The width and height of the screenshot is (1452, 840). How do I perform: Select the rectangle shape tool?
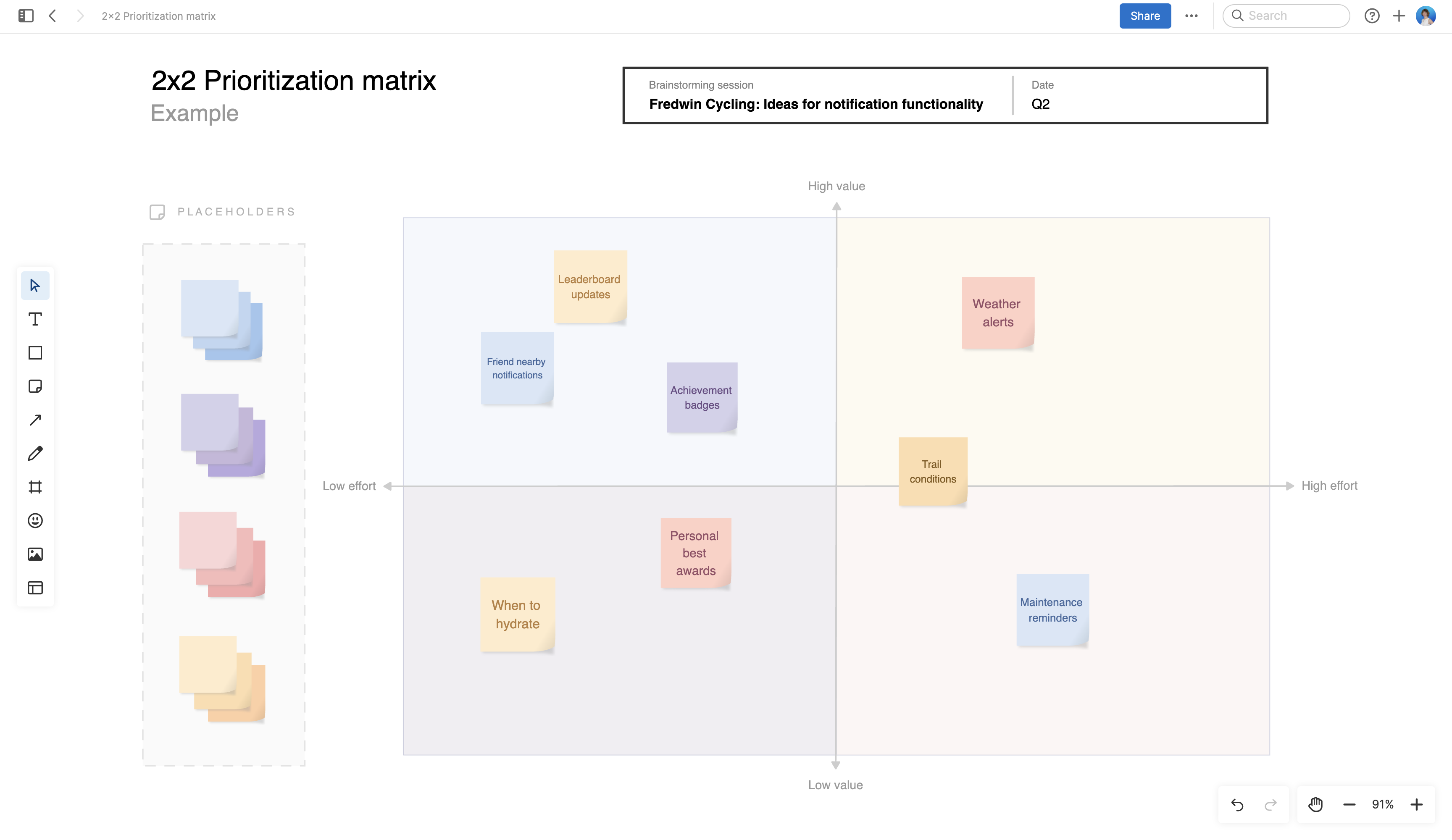[35, 353]
